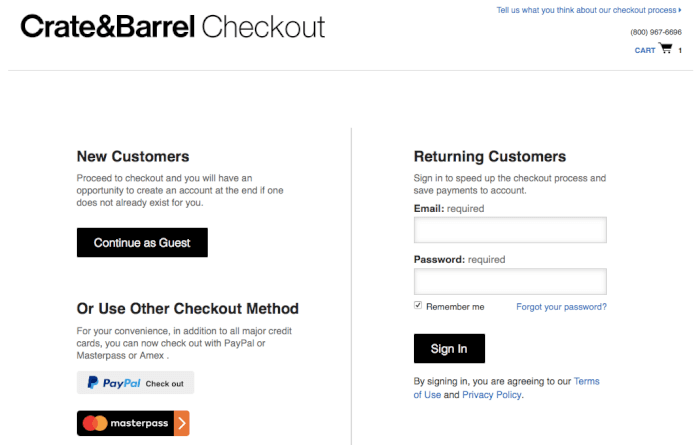Click the PayPal Check out text
The height and width of the screenshot is (445, 700).
(165, 384)
